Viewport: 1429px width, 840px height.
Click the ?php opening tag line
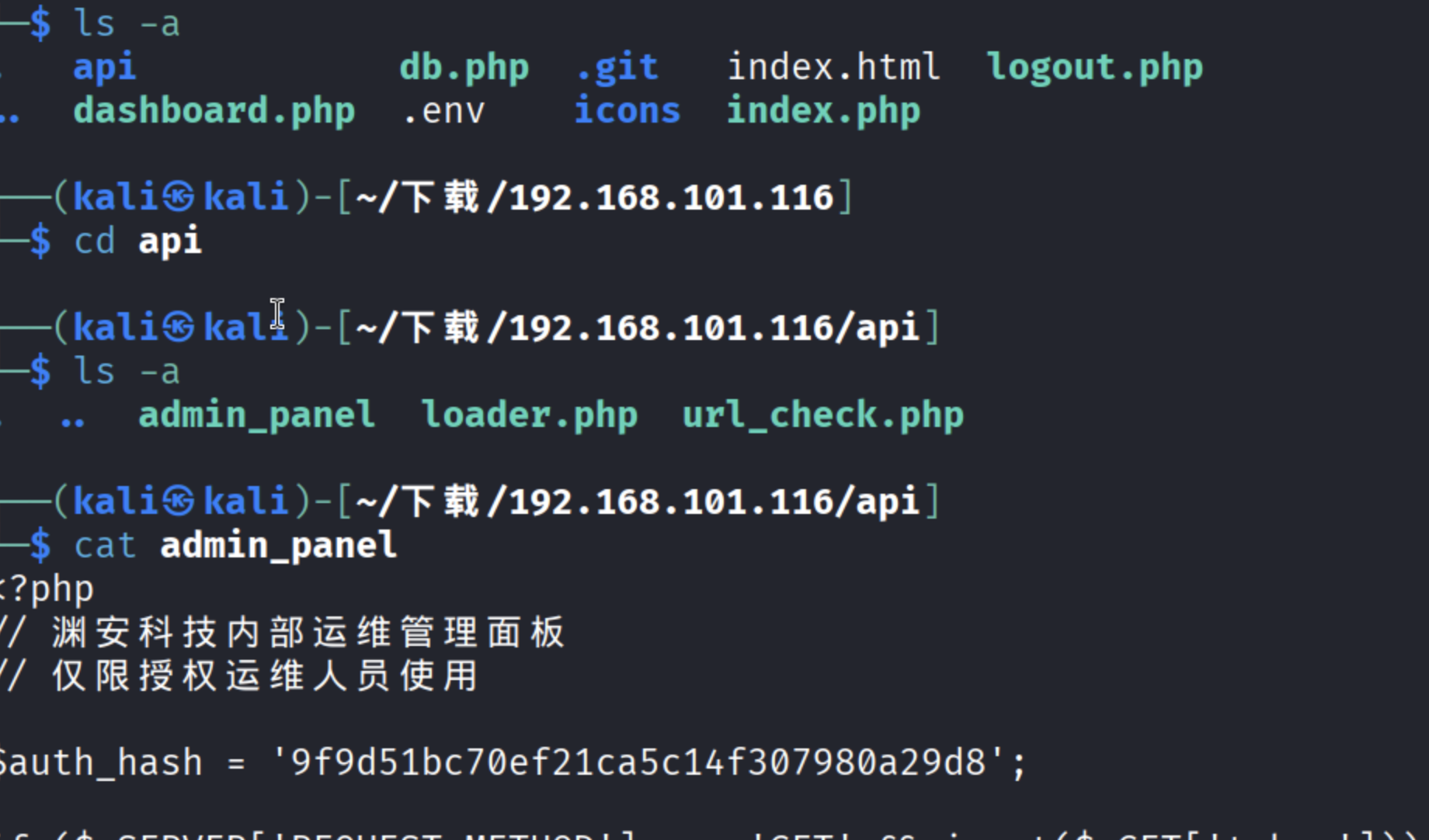pyautogui.click(x=48, y=589)
